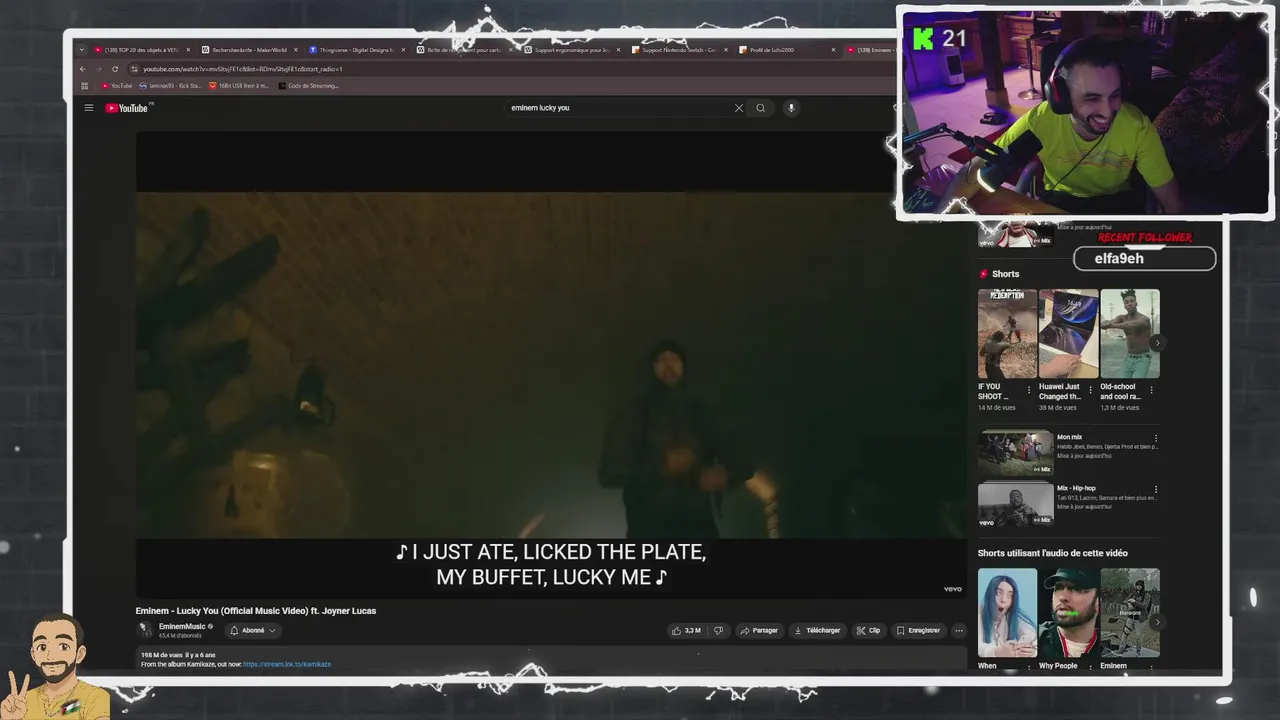This screenshot has height=720, width=1280.
Task: Share the video via Partager
Action: pyautogui.click(x=759, y=631)
